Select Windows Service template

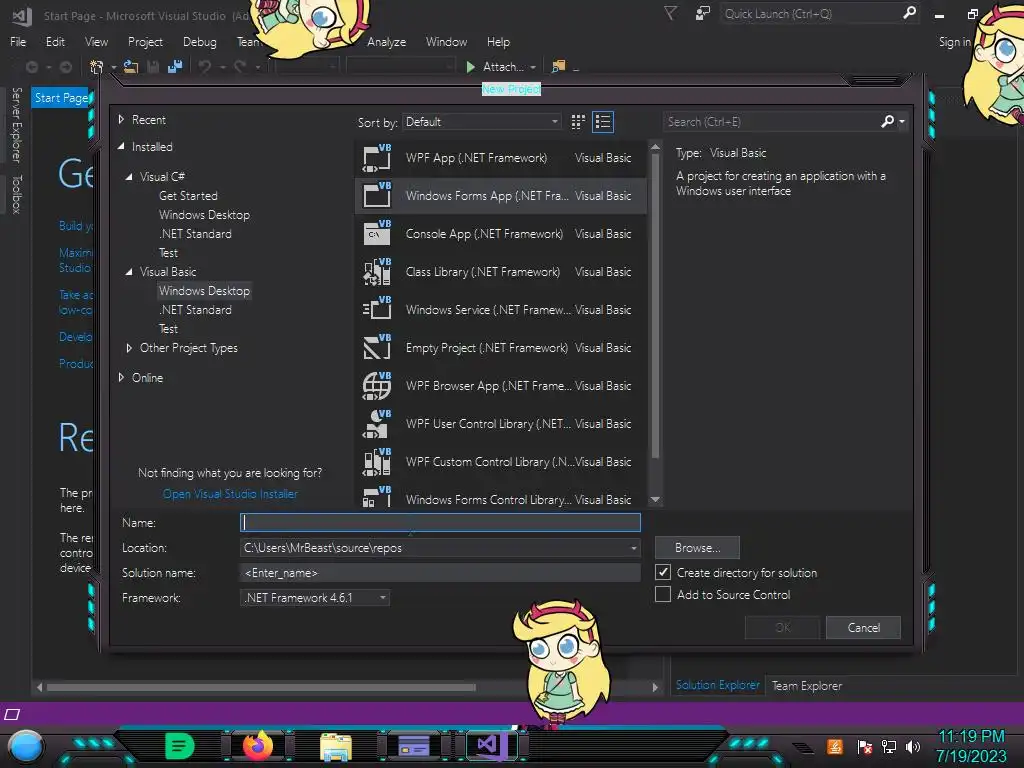[501, 310]
